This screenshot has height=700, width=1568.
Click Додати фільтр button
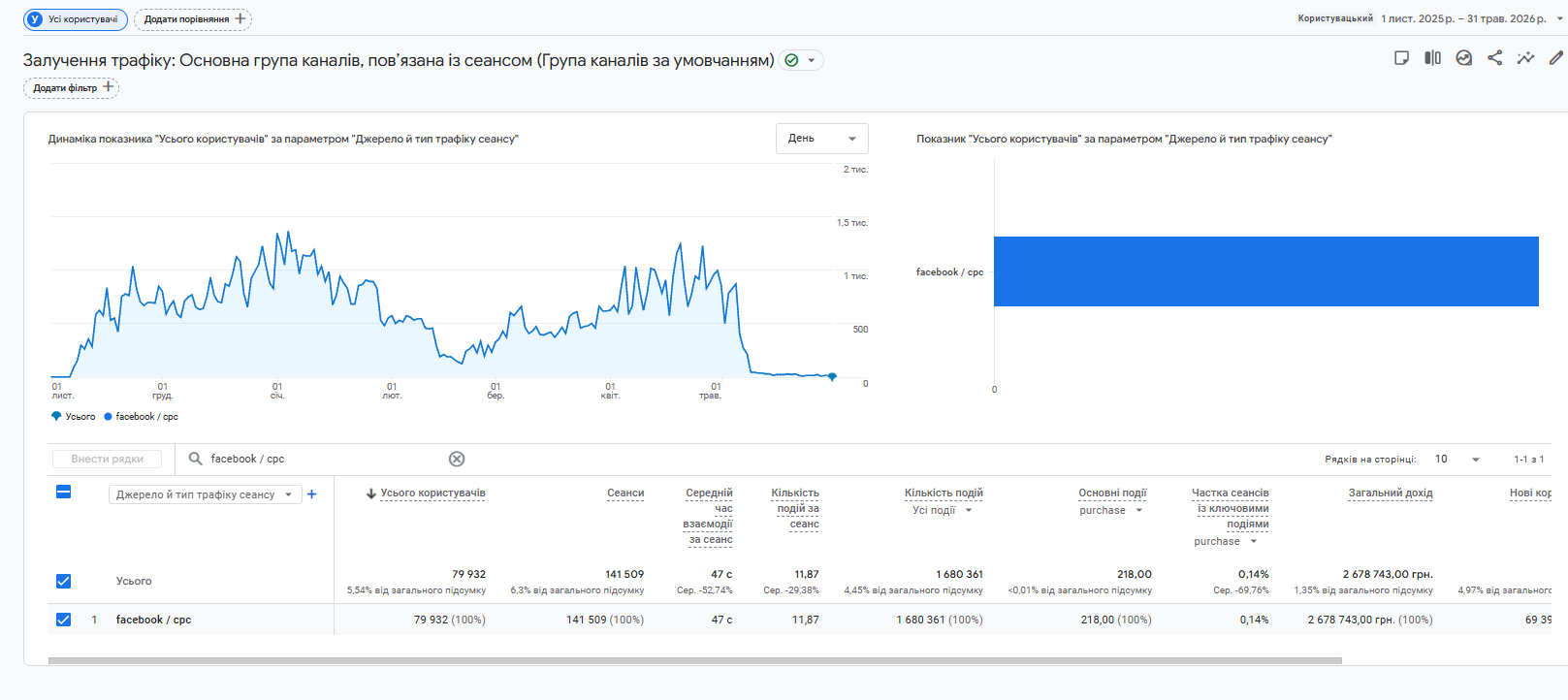pos(71,88)
